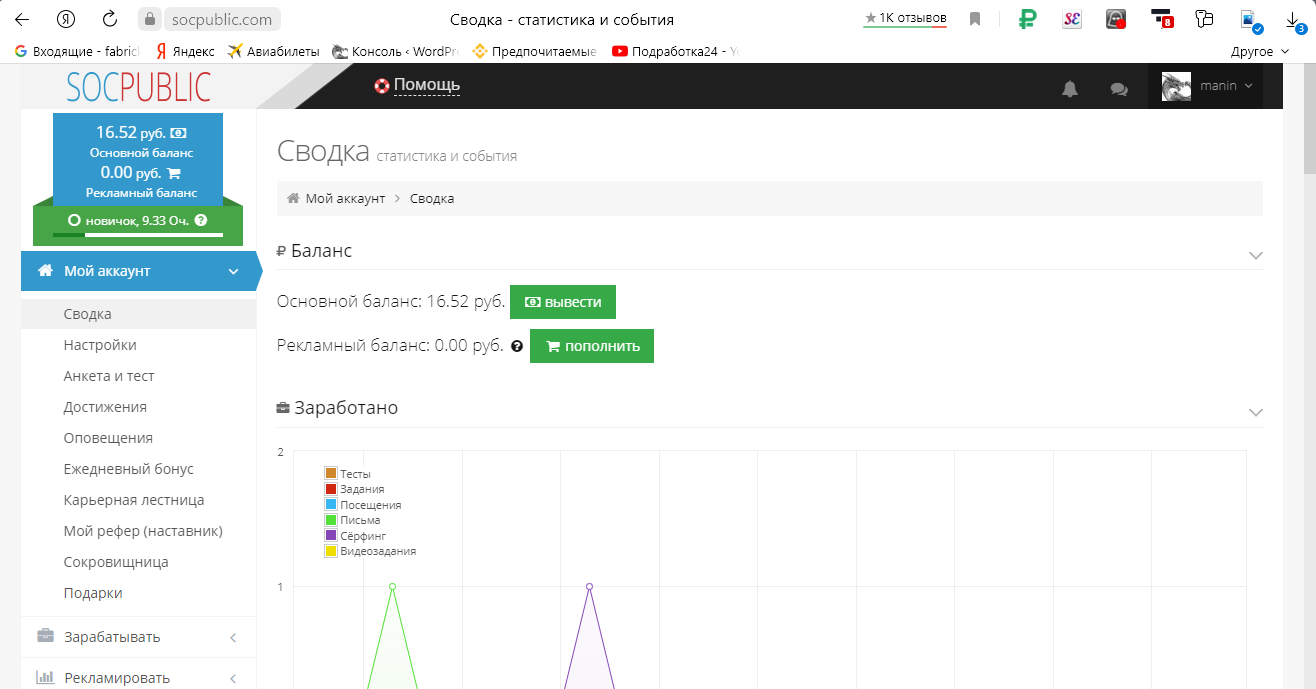The width and height of the screenshot is (1316, 689).
Task: Open the messages chat bubbles icon
Action: pyautogui.click(x=1119, y=89)
